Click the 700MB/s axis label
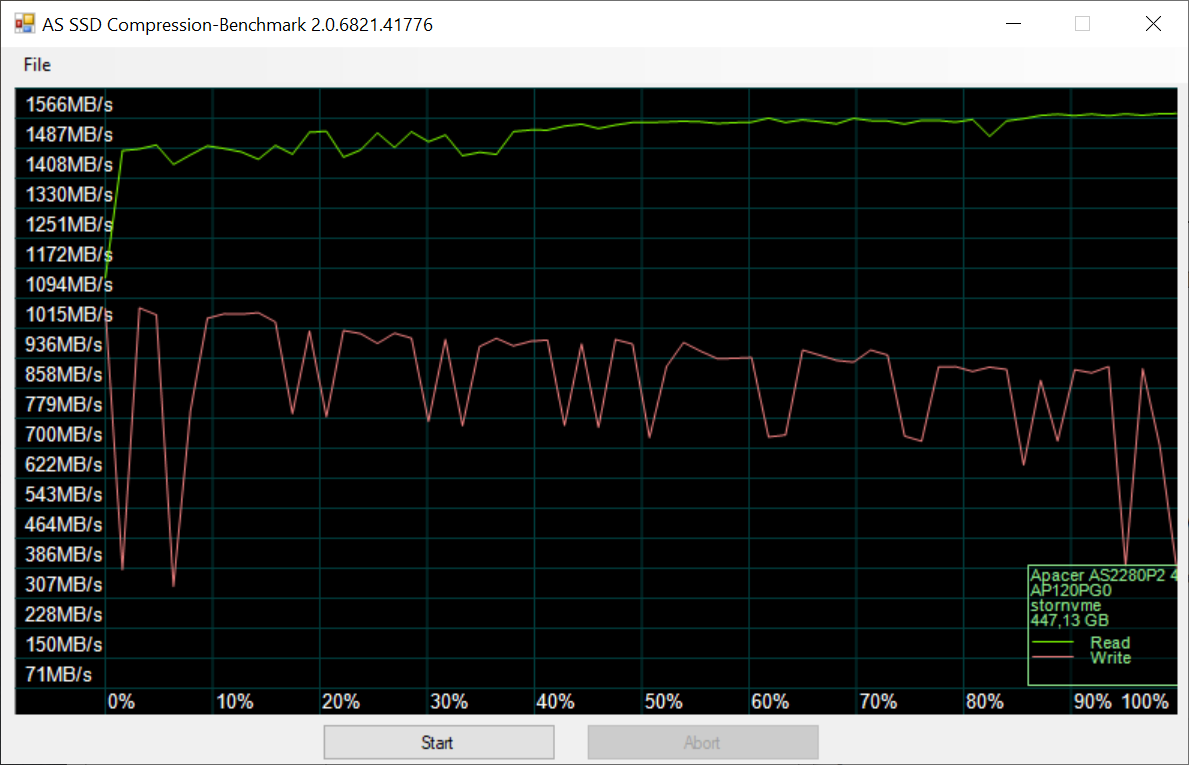This screenshot has height=765, width=1189. coord(64,434)
